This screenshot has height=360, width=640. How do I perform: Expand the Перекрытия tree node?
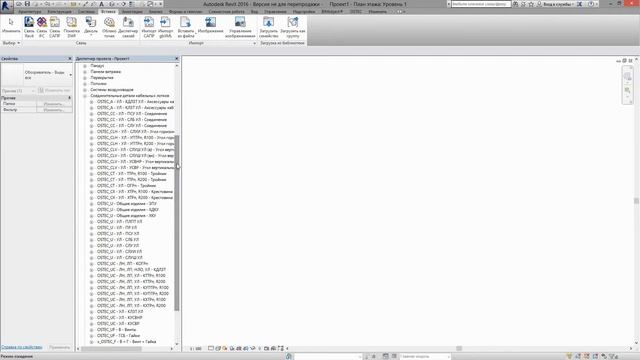(x=85, y=78)
